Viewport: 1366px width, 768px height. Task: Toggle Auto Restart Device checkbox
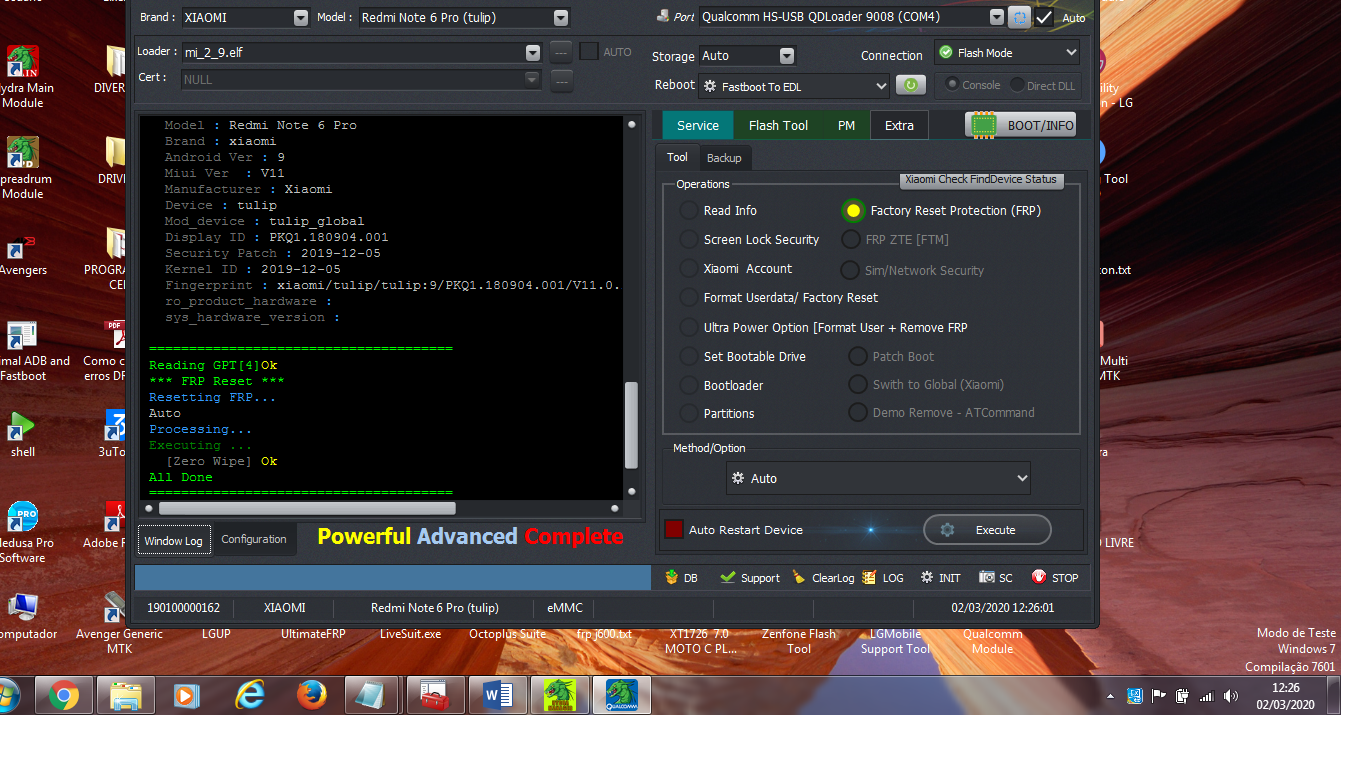(x=674, y=530)
